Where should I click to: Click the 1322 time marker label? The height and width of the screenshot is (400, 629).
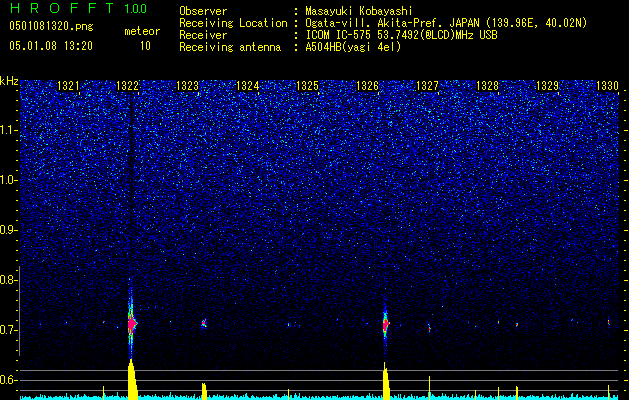(127, 86)
